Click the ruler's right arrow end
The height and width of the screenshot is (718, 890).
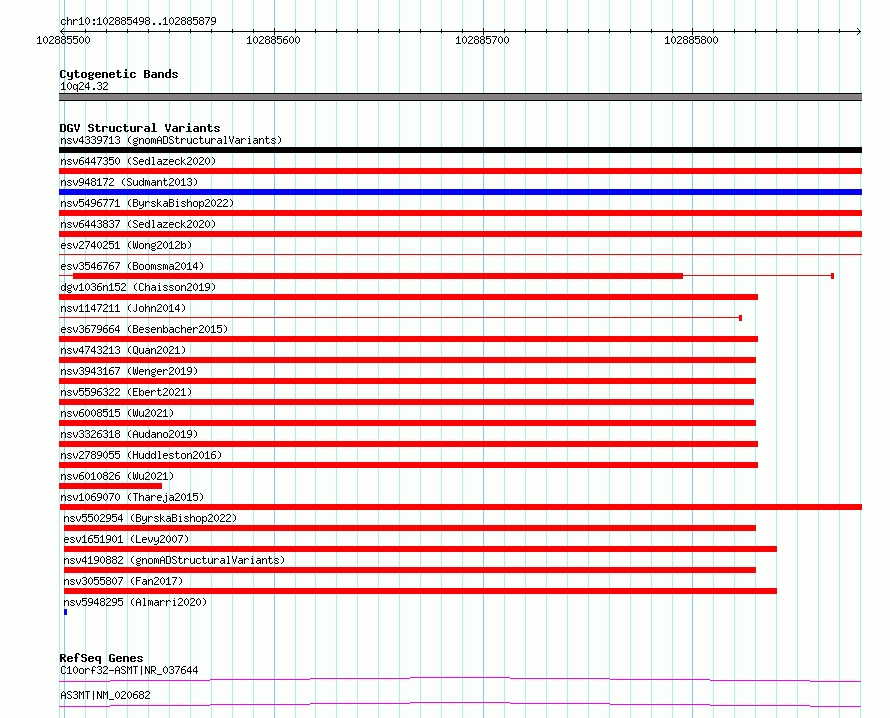(859, 31)
